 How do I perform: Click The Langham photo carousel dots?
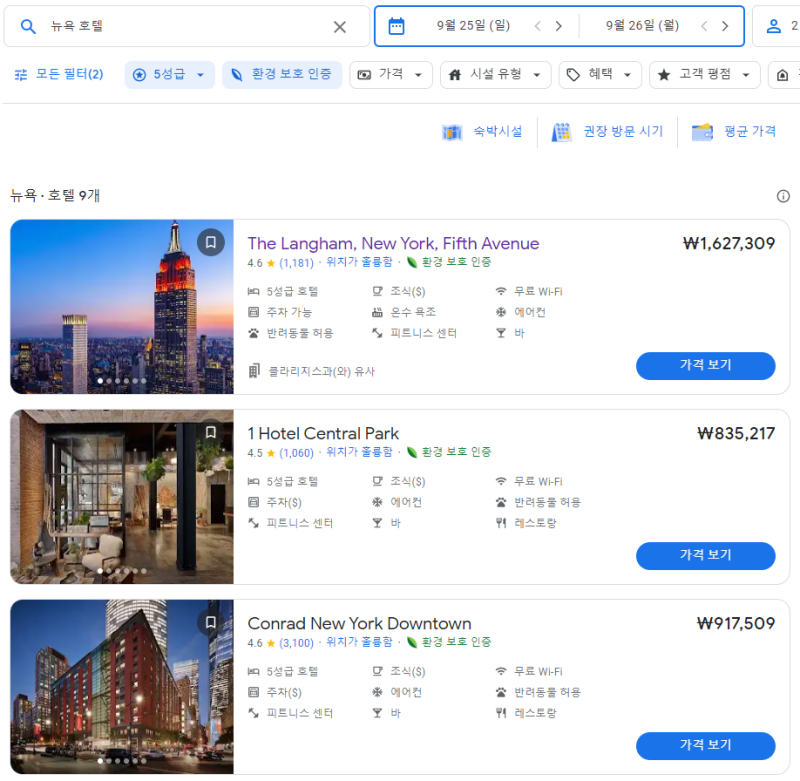122,381
